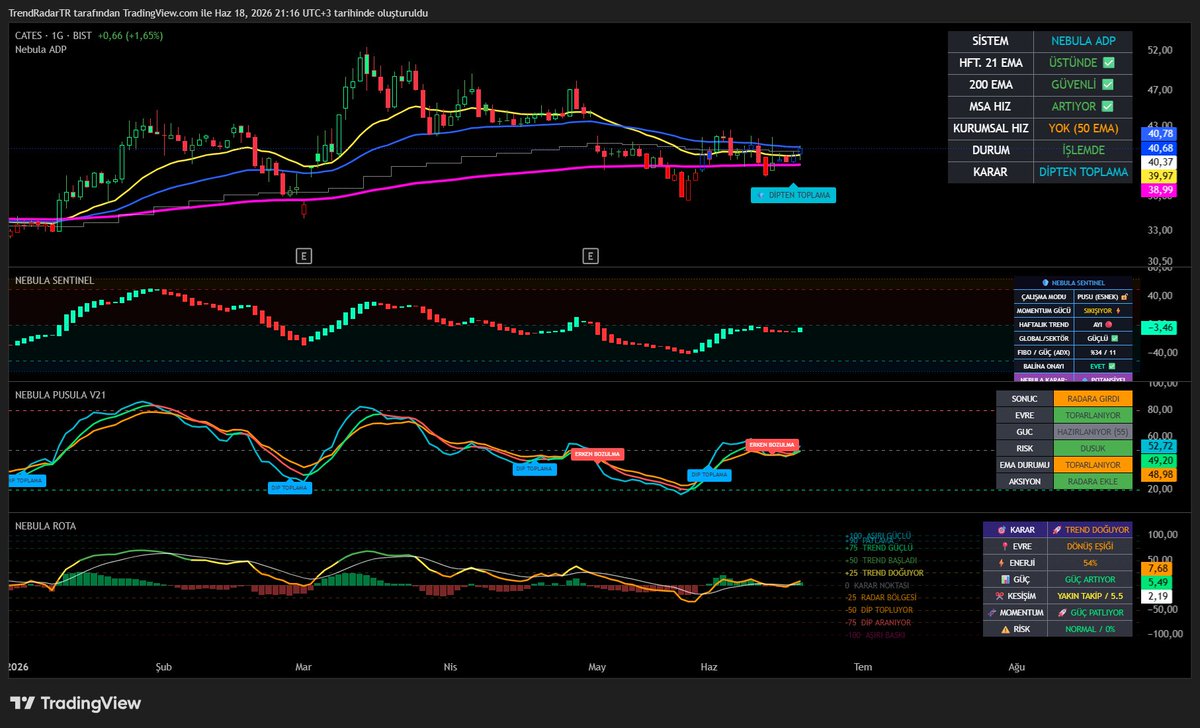Image resolution: width=1200 pixels, height=728 pixels.
Task: Click the scissors icon beside KESİŞİM
Action: (x=999, y=596)
